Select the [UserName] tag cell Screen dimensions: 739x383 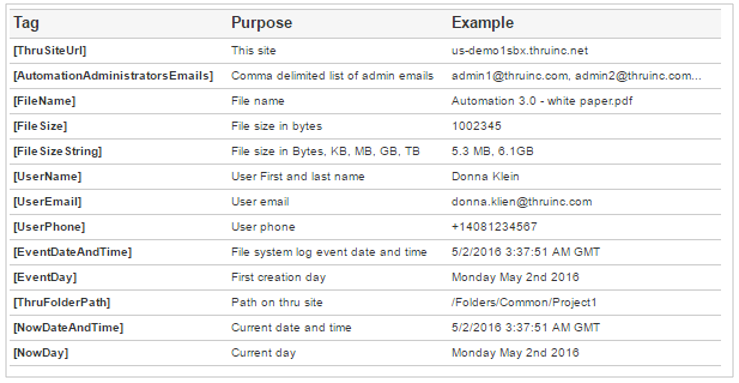tap(47, 177)
